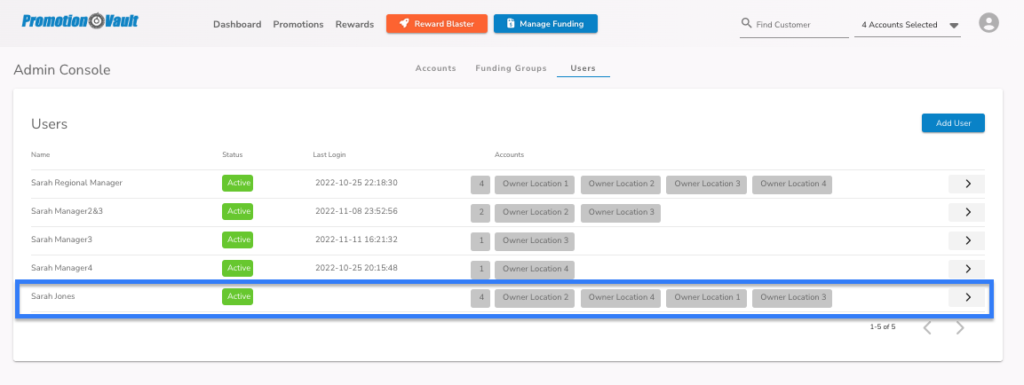Screen dimensions: 1024x385
Task: Click account count 4 for Sarah Jones
Action: point(481,298)
